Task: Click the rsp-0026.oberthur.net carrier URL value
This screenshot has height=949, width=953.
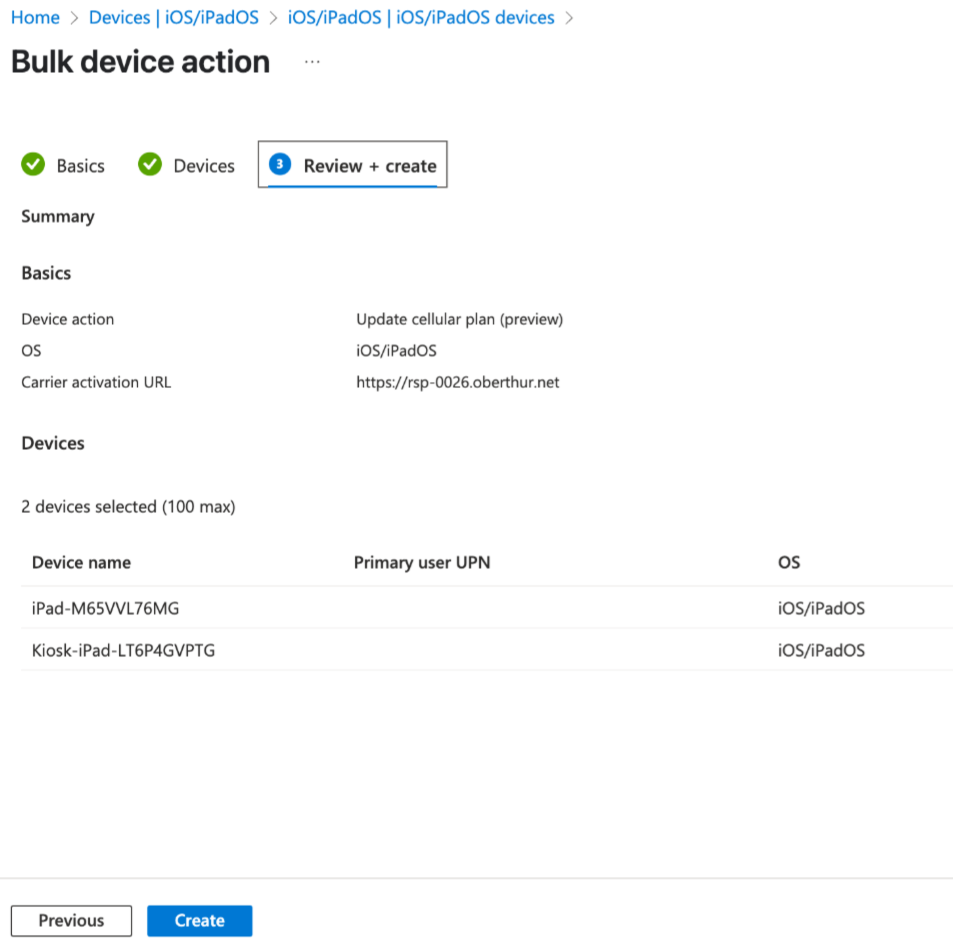Action: pos(457,382)
